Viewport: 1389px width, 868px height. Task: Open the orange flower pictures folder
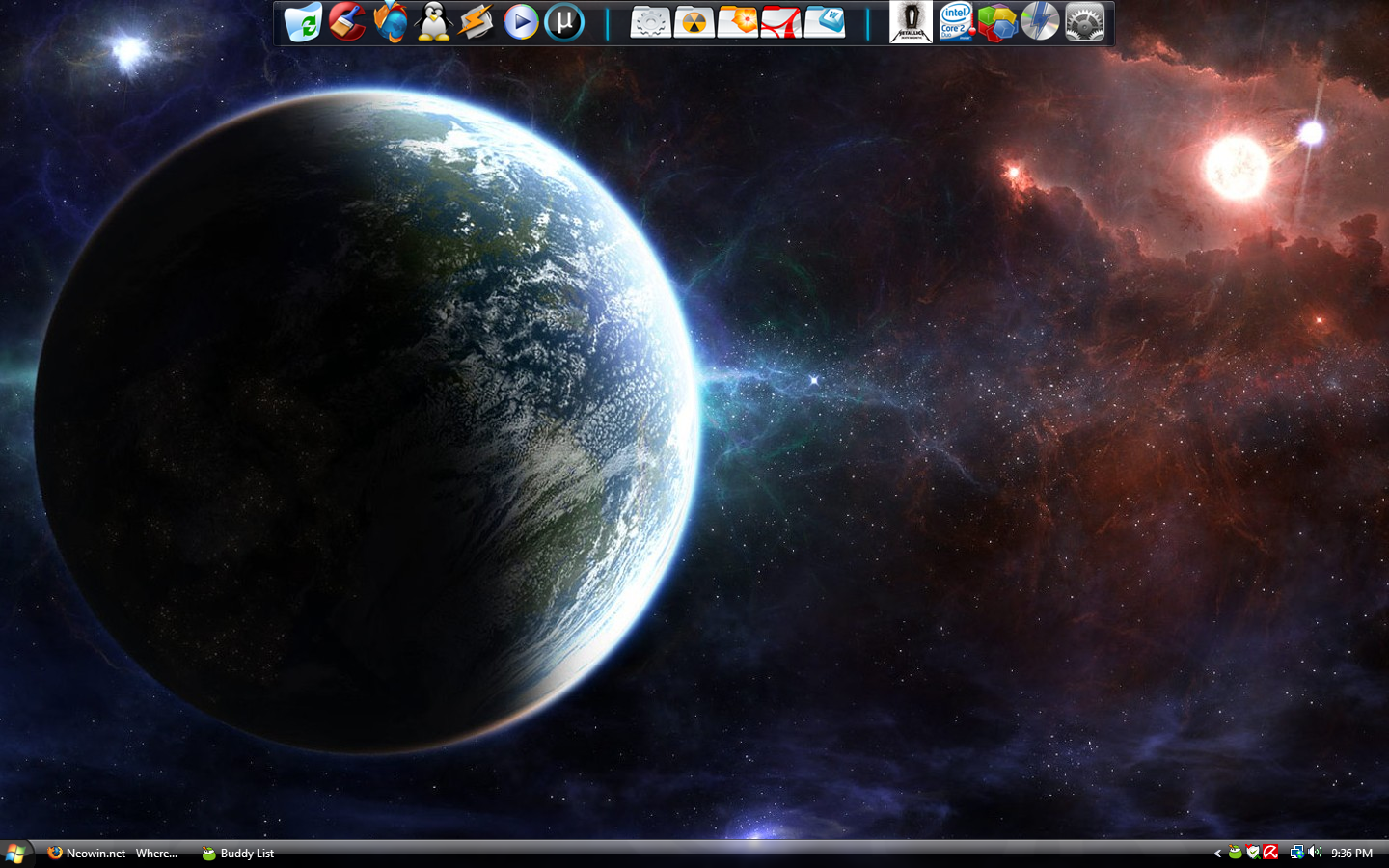pos(737,22)
